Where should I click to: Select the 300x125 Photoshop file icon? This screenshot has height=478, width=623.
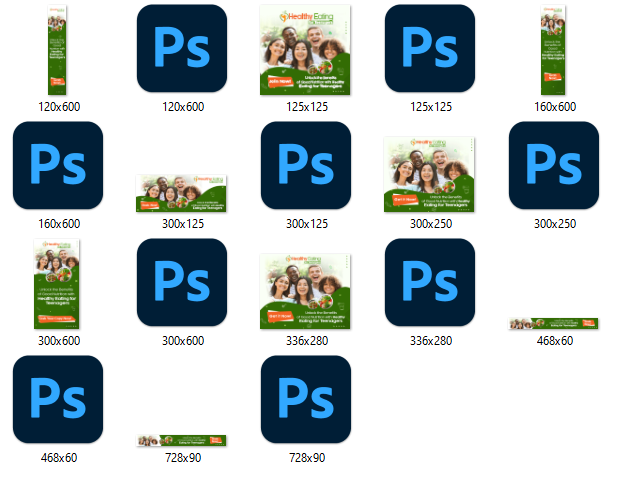[x=306, y=165]
